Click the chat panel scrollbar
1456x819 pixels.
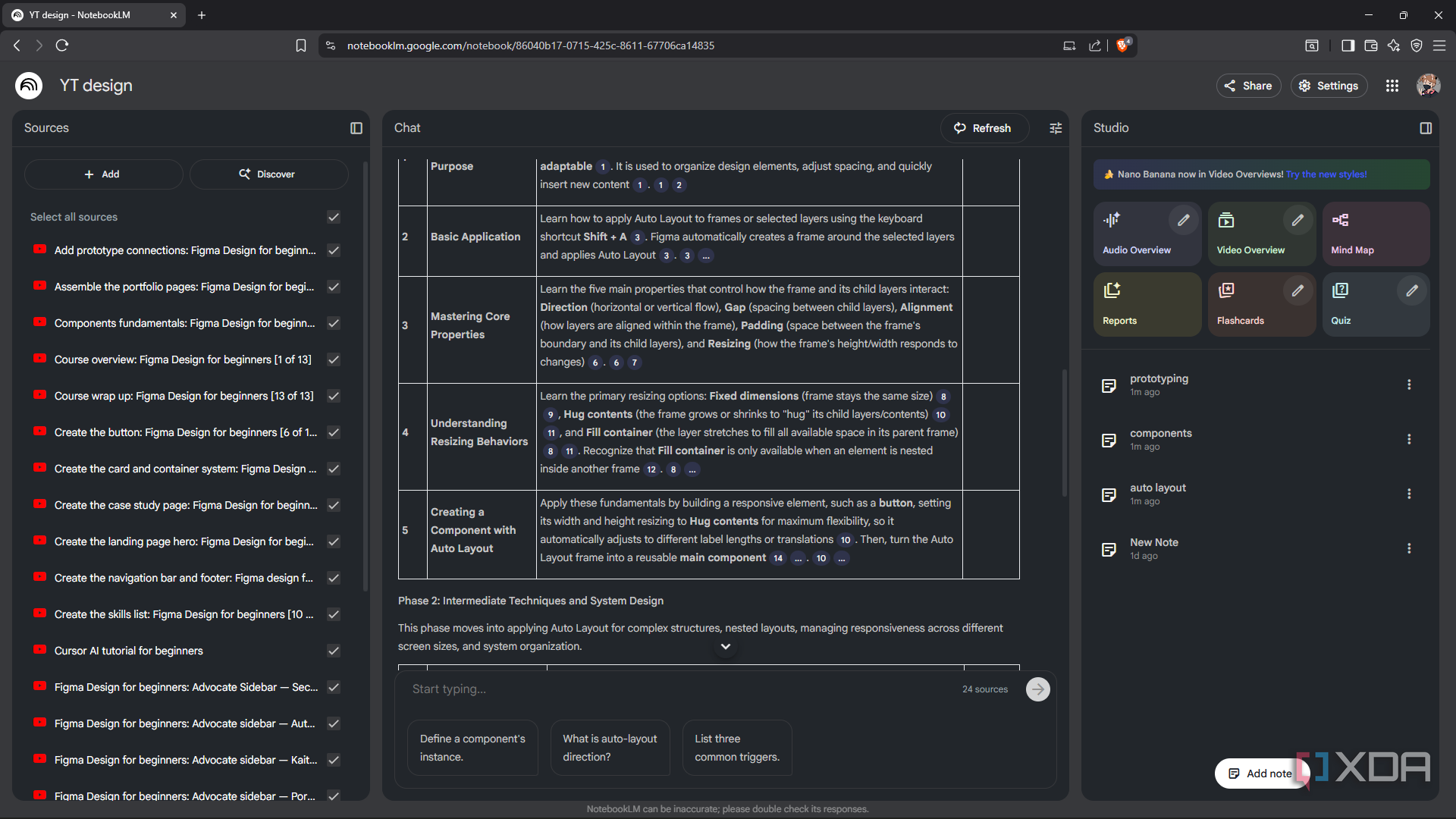click(1064, 432)
